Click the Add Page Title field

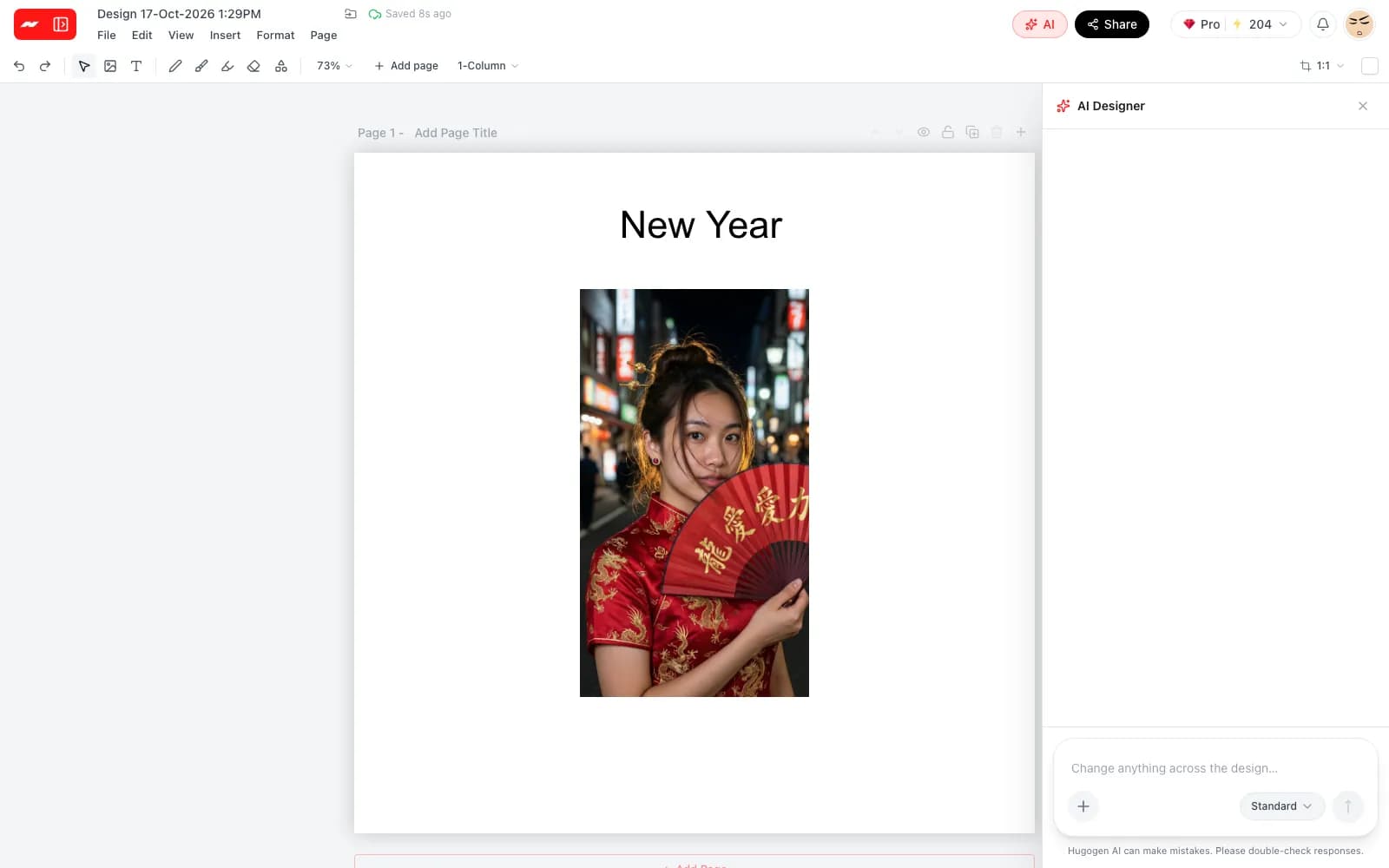(456, 133)
